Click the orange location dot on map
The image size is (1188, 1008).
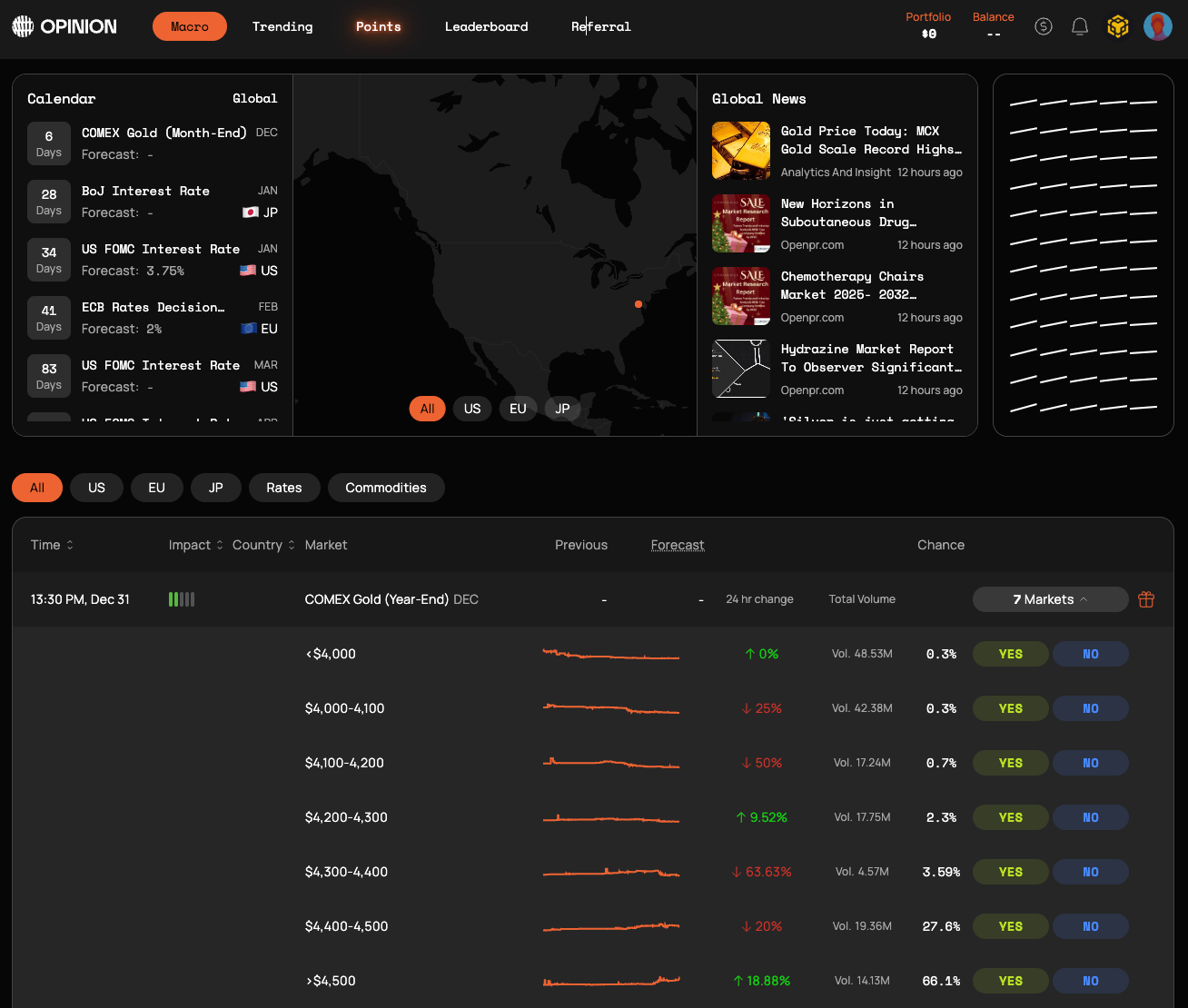point(639,304)
